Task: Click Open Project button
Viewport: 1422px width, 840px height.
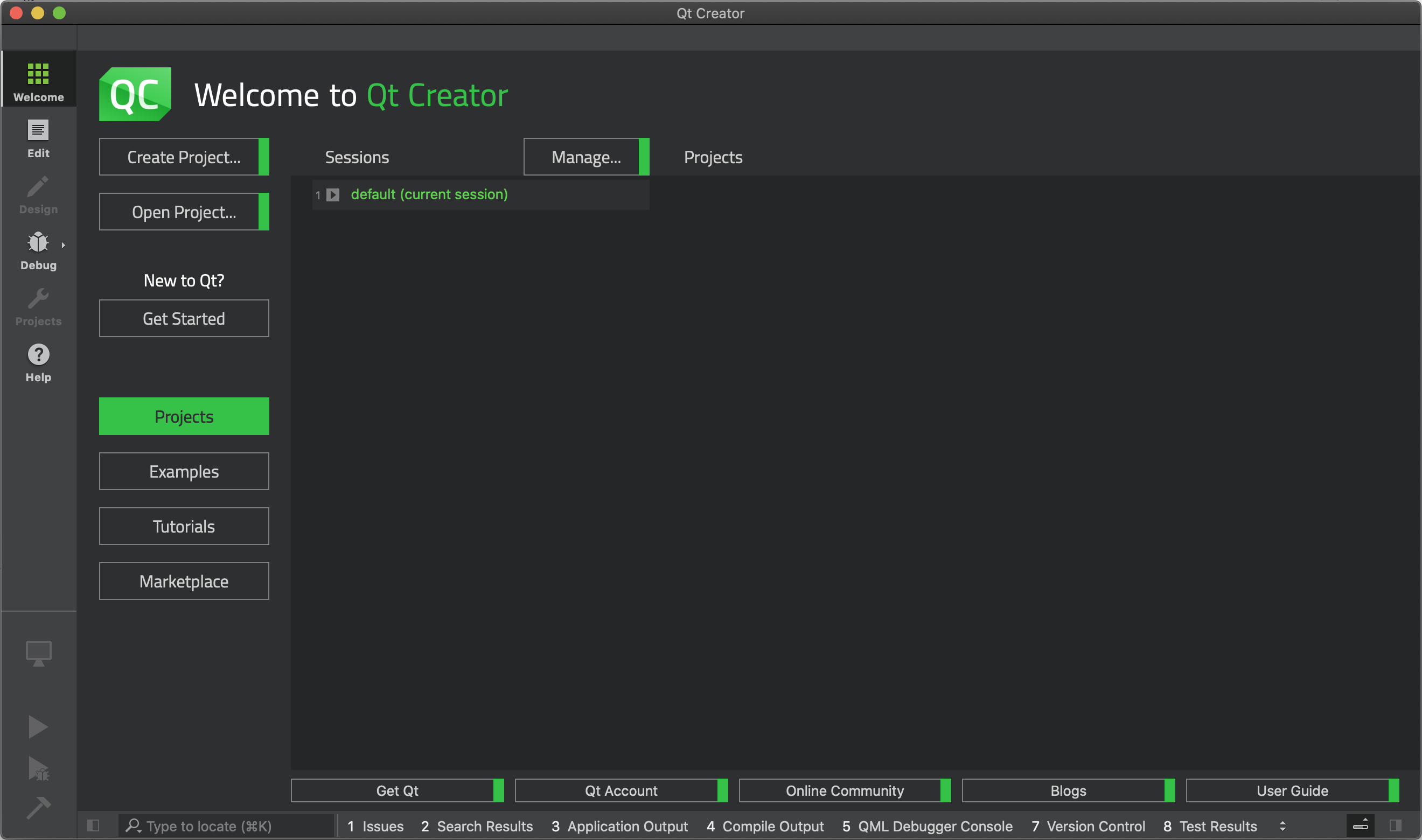Action: (x=184, y=212)
